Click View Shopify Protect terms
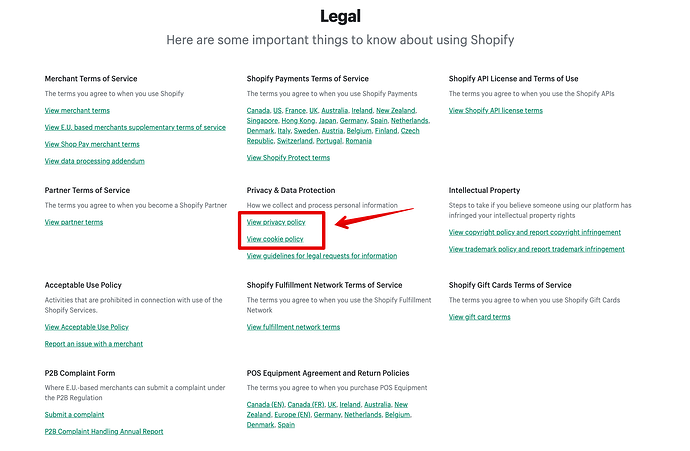This screenshot has width=690, height=451. pyautogui.click(x=288, y=158)
